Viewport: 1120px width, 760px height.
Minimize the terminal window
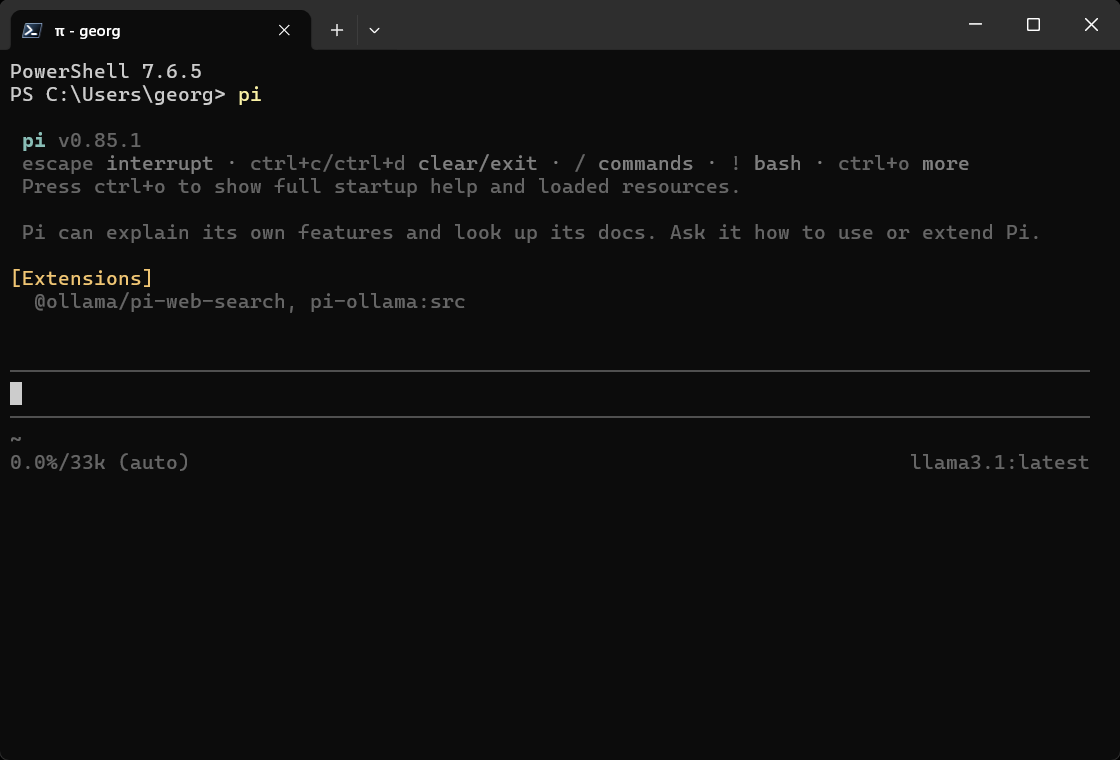tap(975, 24)
